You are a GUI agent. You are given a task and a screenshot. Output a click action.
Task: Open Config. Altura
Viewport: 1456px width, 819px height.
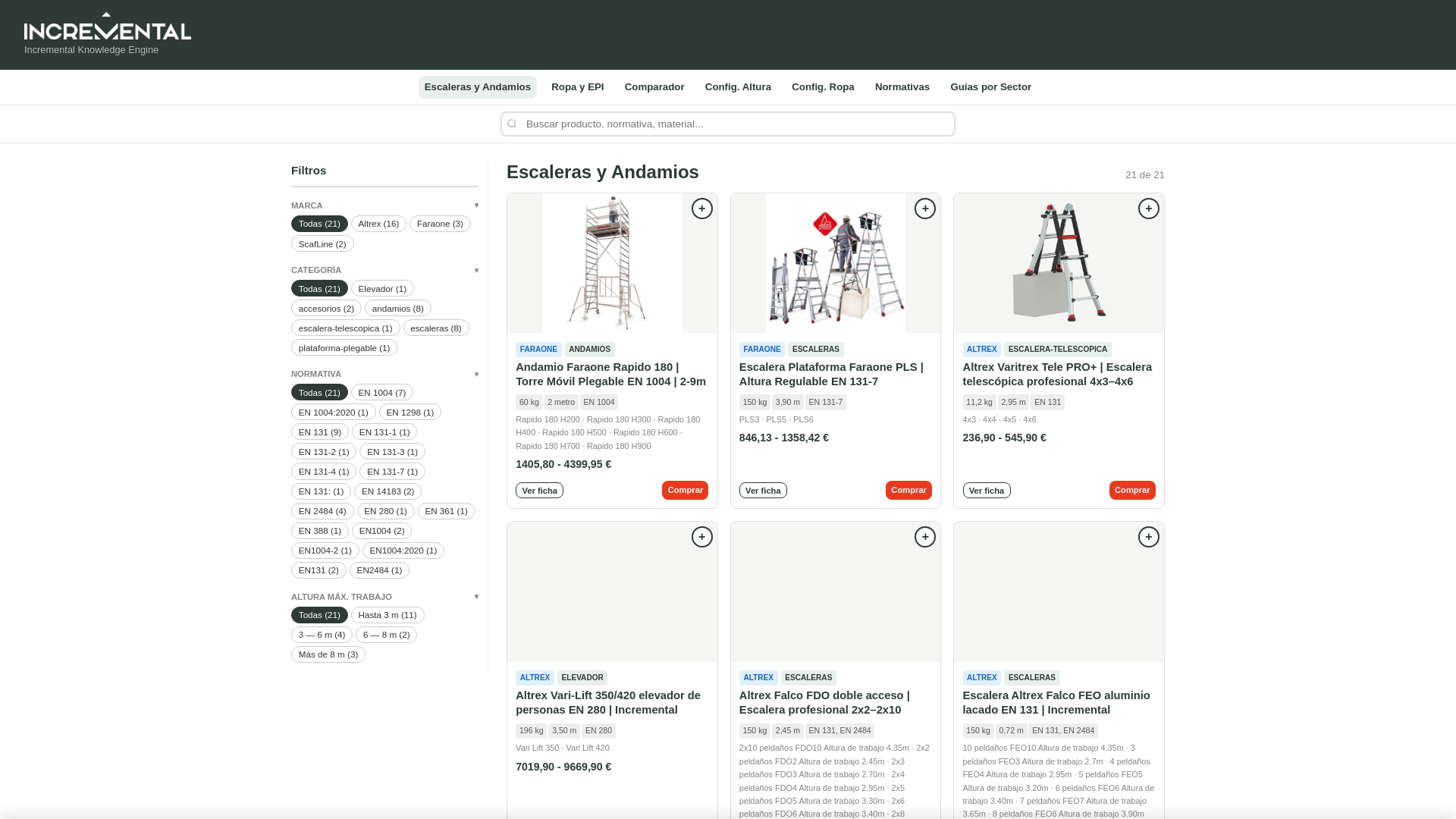[738, 87]
